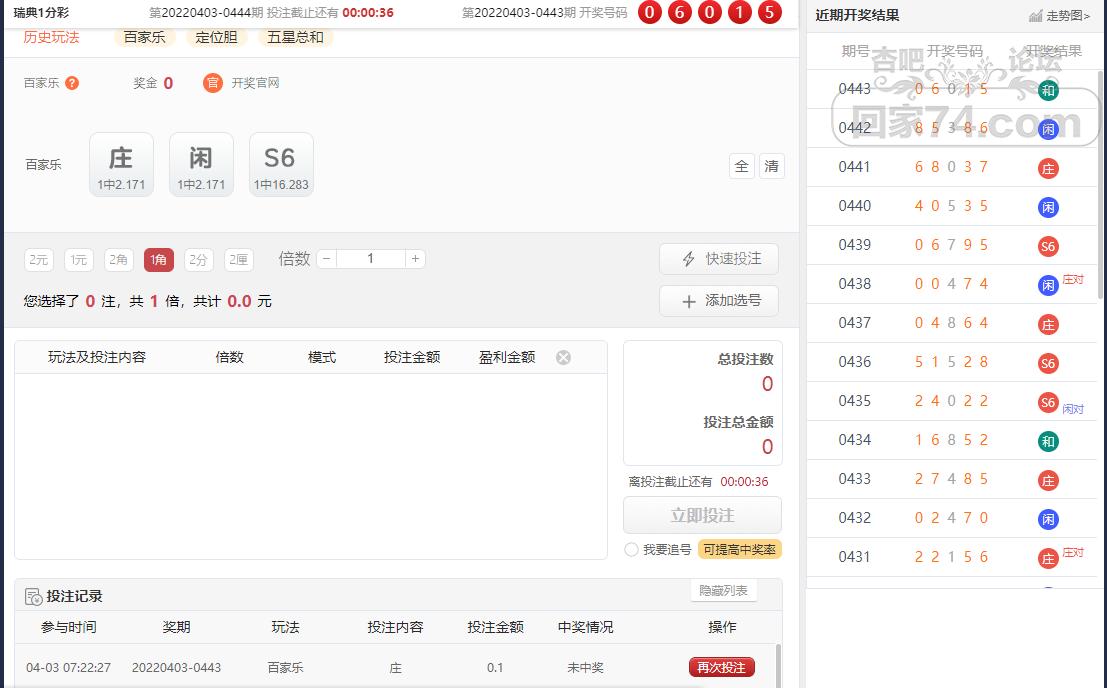Image resolution: width=1107 pixels, height=688 pixels.
Task: Click the 可提高中奖率 yellow tag
Action: (x=739, y=550)
